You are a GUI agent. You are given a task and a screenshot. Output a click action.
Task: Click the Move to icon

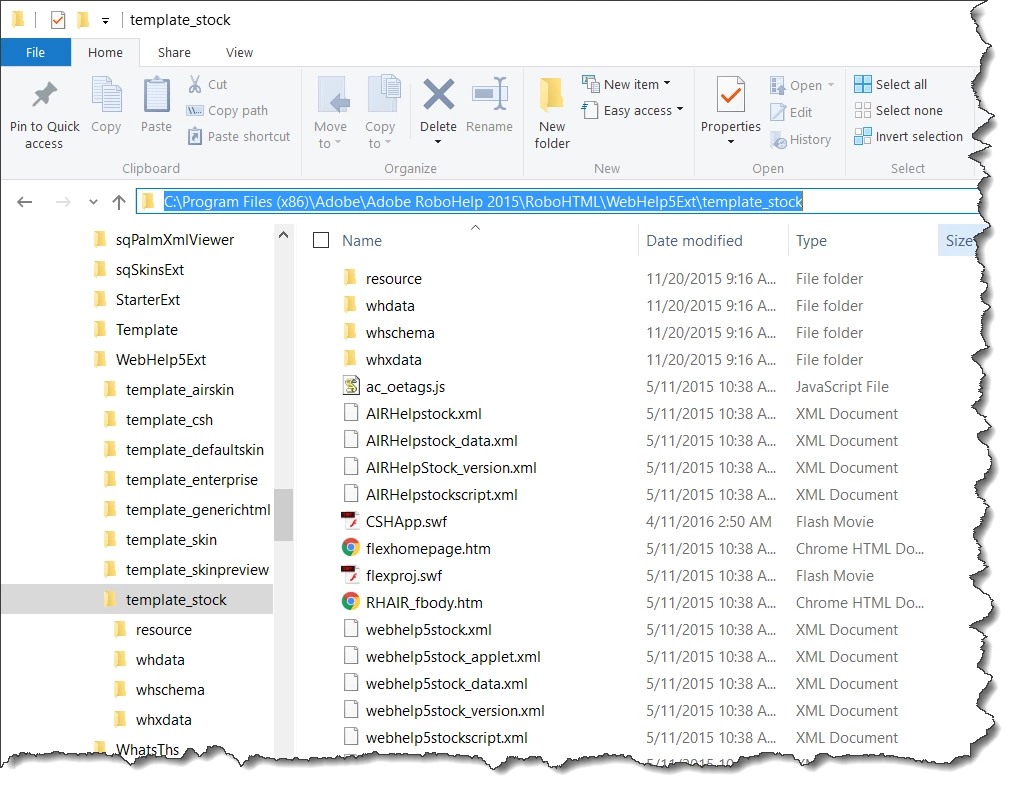point(333,95)
